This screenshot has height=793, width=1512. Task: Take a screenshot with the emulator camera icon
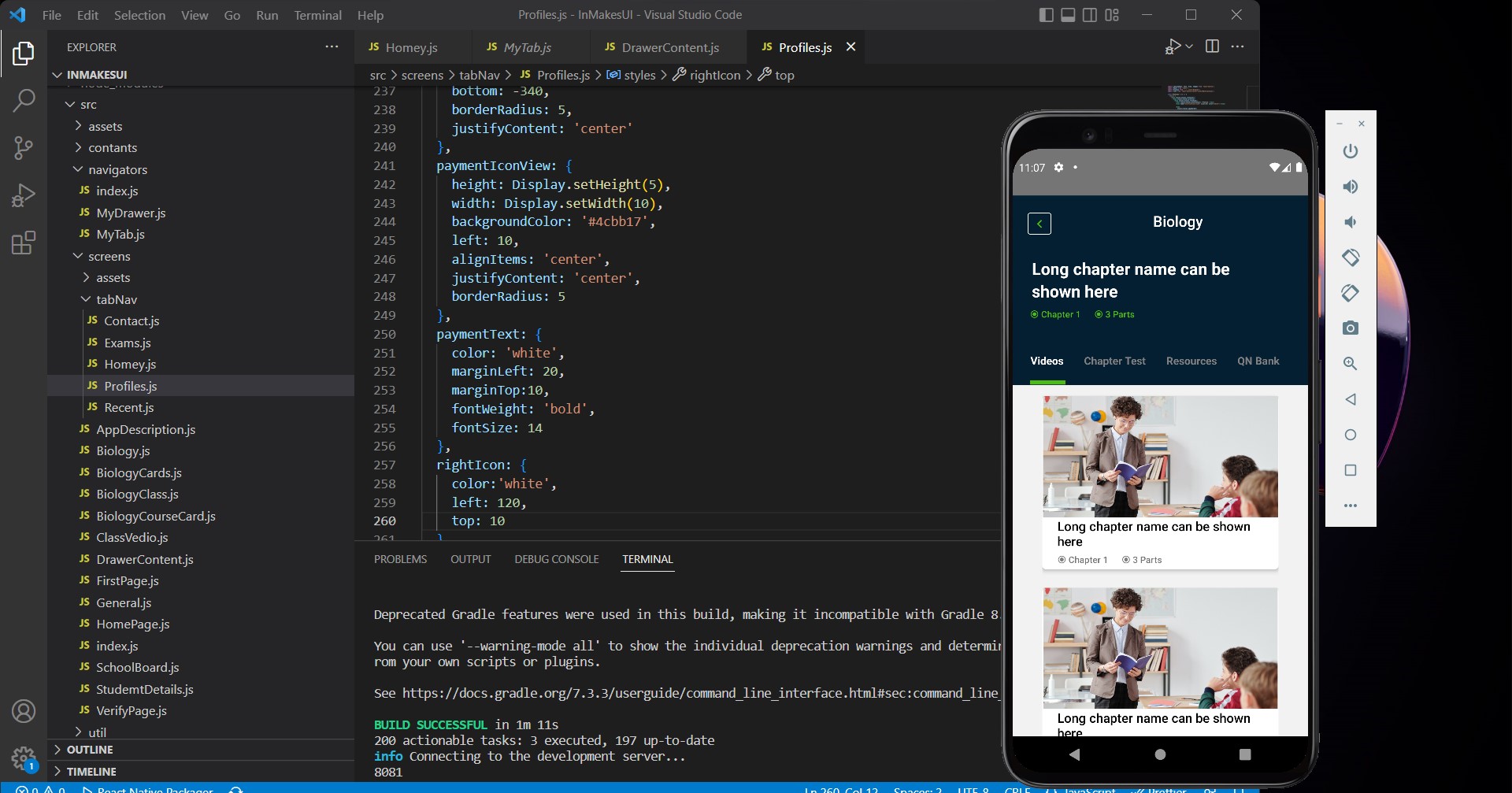(x=1351, y=328)
